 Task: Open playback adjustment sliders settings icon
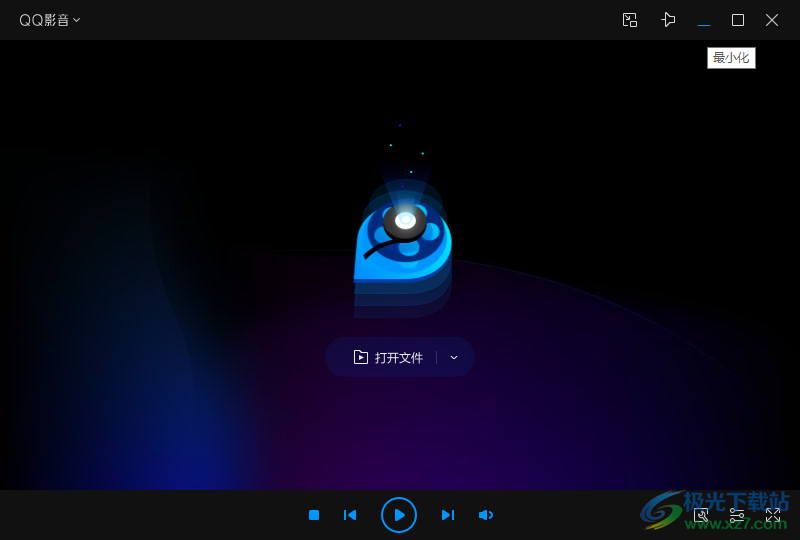[x=737, y=515]
